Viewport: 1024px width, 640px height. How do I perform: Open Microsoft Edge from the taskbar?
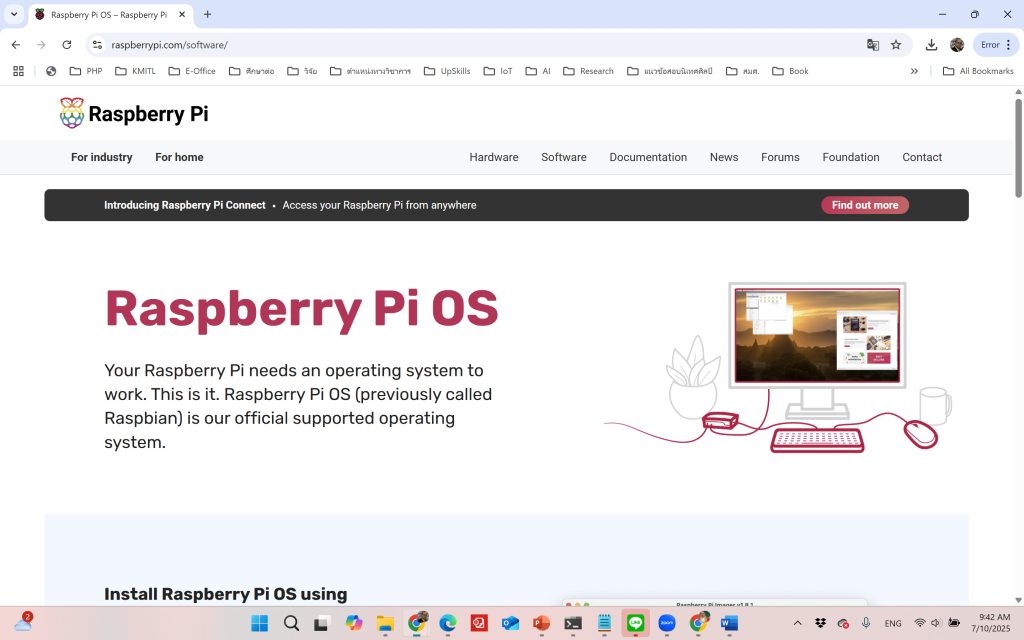[x=447, y=623]
